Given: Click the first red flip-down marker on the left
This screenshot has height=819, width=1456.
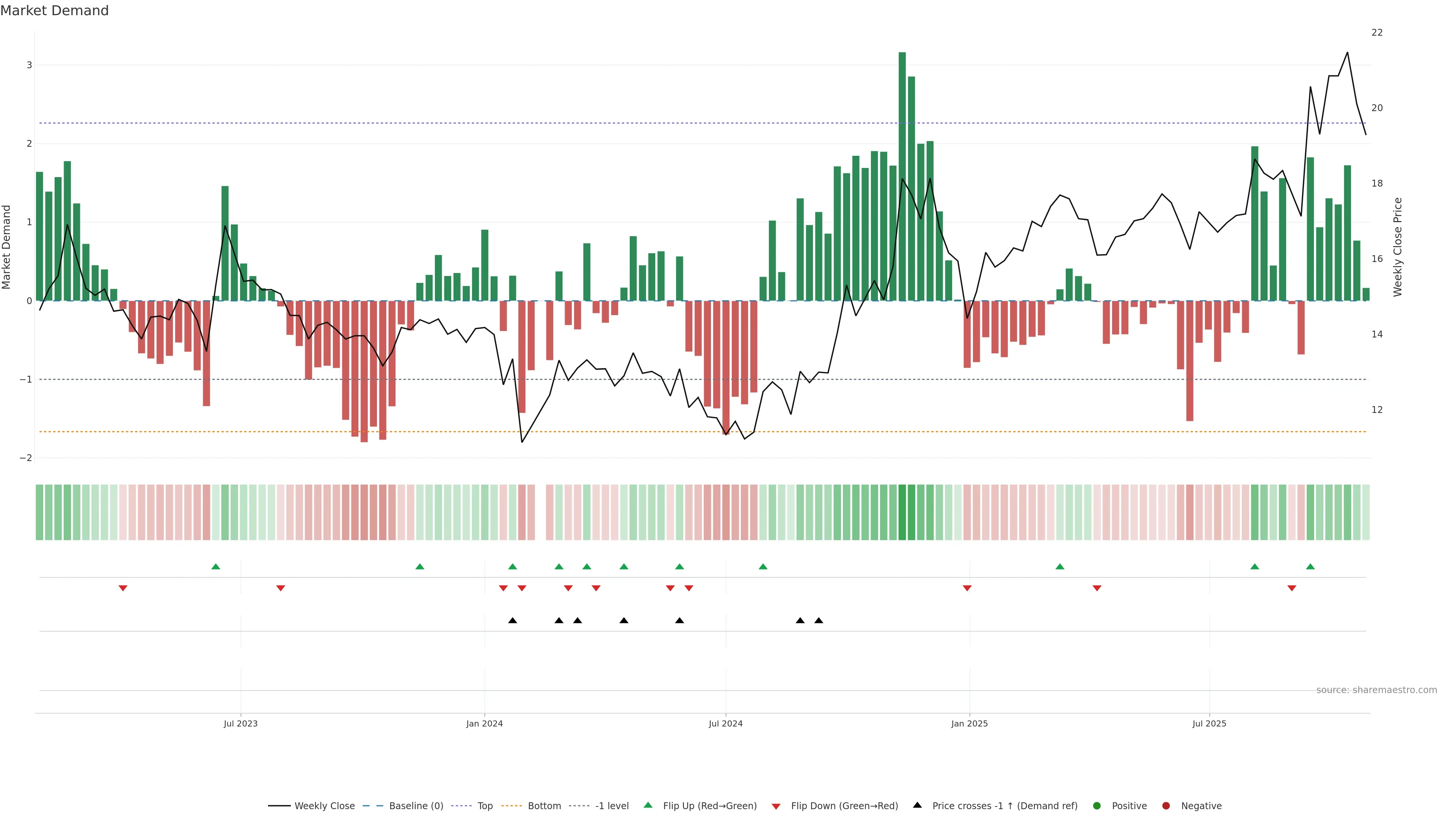Looking at the screenshot, I should pyautogui.click(x=122, y=588).
